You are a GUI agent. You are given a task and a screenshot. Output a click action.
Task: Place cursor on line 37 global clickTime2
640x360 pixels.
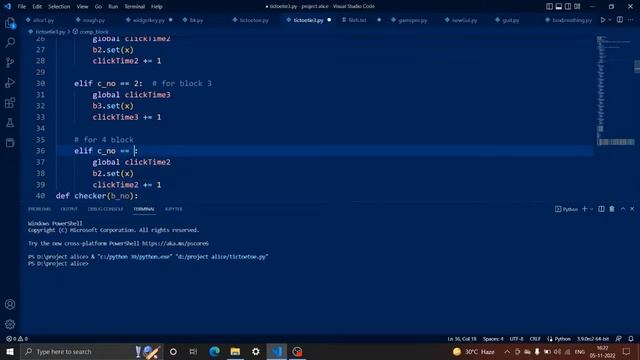pos(131,162)
